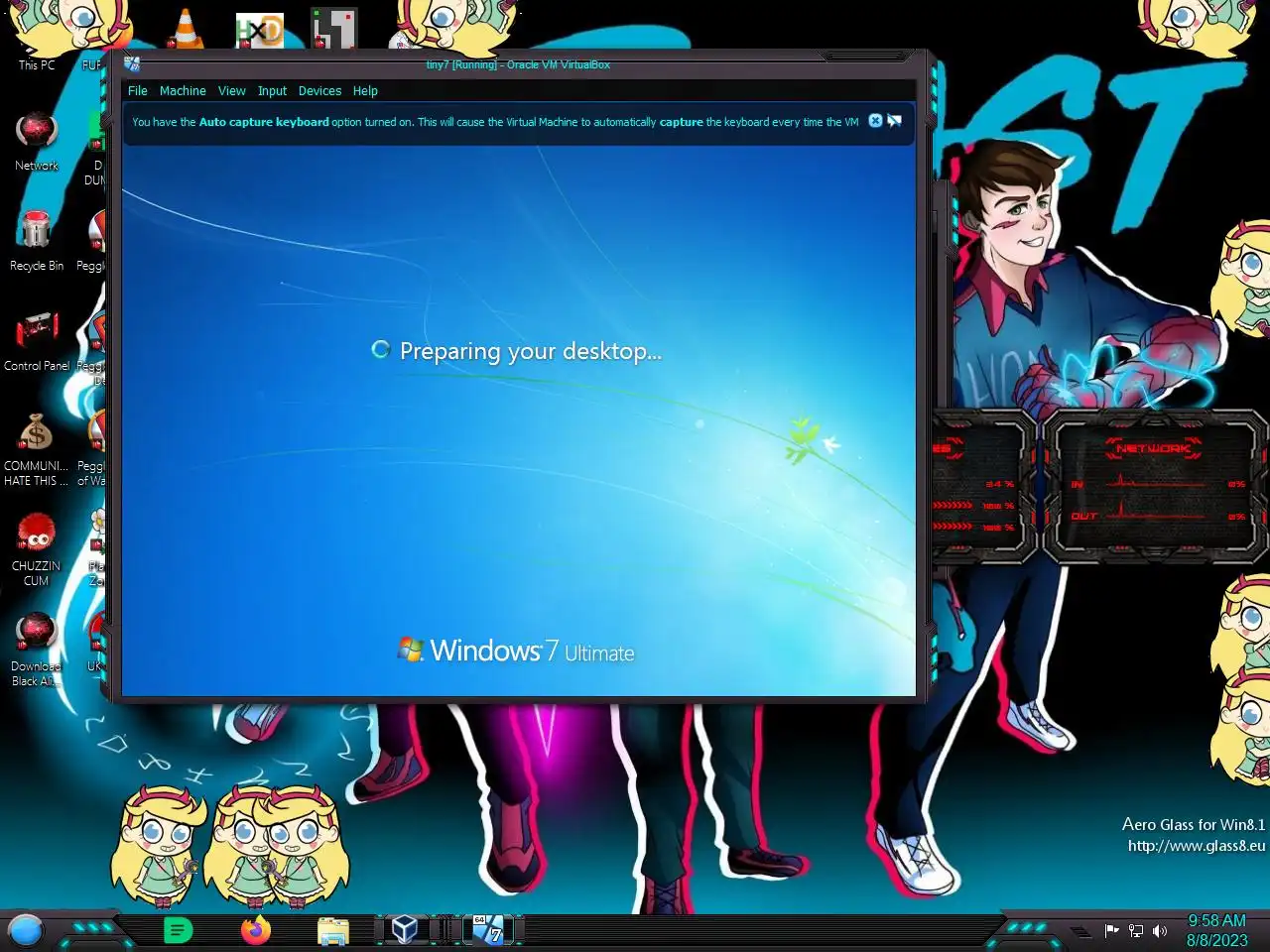Select the Network desktop icon
The width and height of the screenshot is (1270, 952).
tap(37, 142)
